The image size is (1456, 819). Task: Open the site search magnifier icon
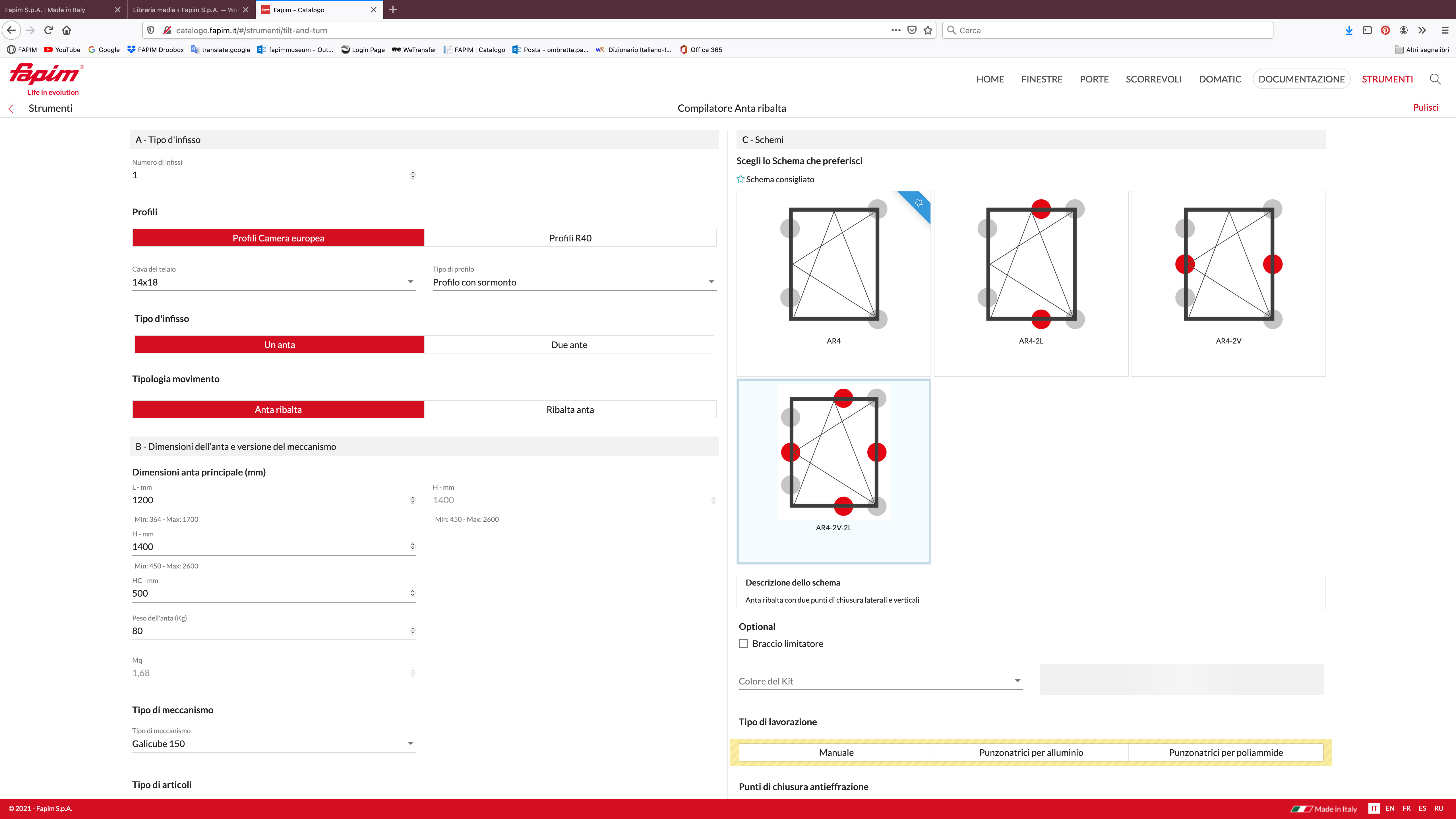coord(1434,79)
